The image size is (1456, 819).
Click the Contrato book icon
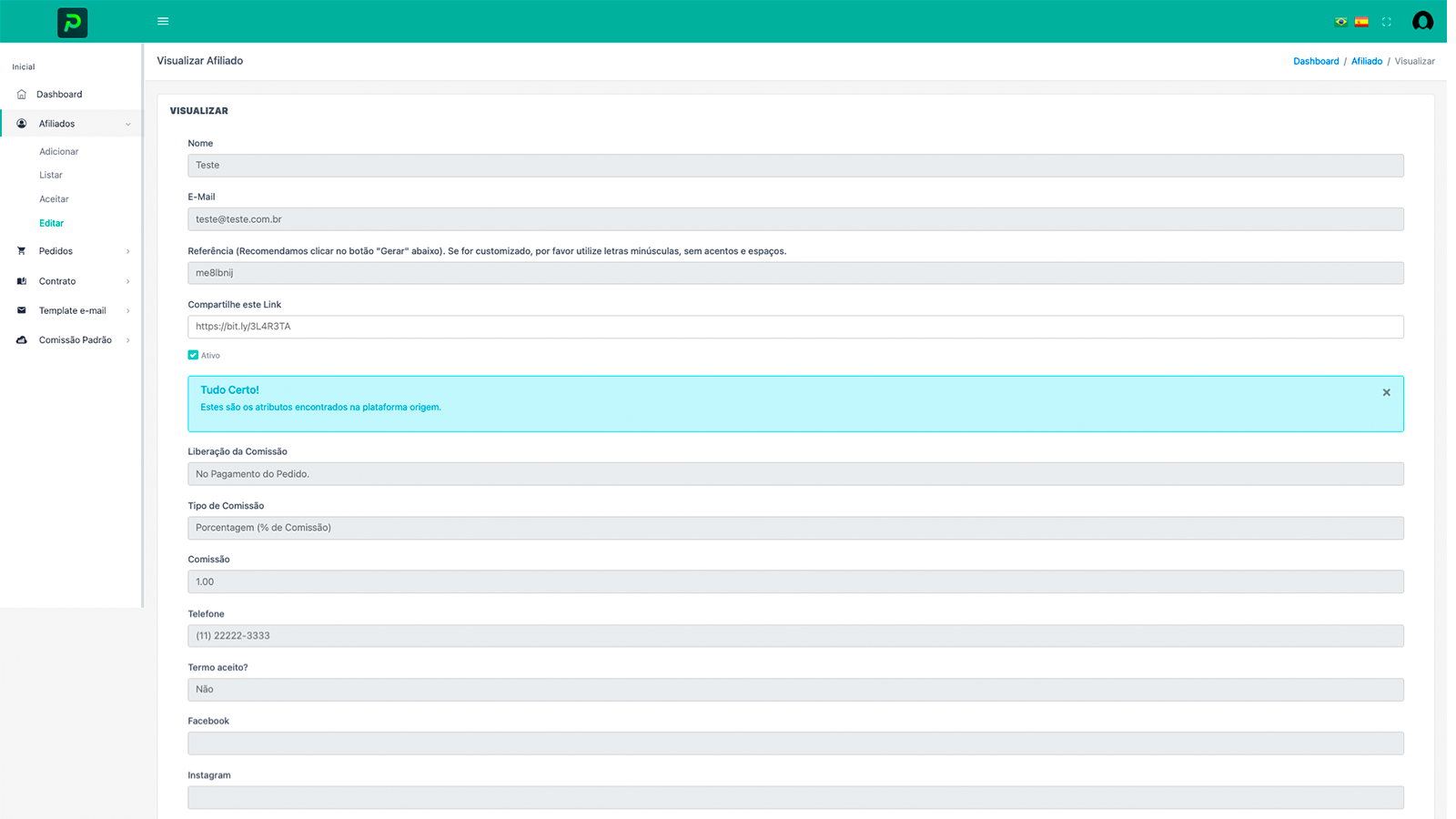click(22, 281)
